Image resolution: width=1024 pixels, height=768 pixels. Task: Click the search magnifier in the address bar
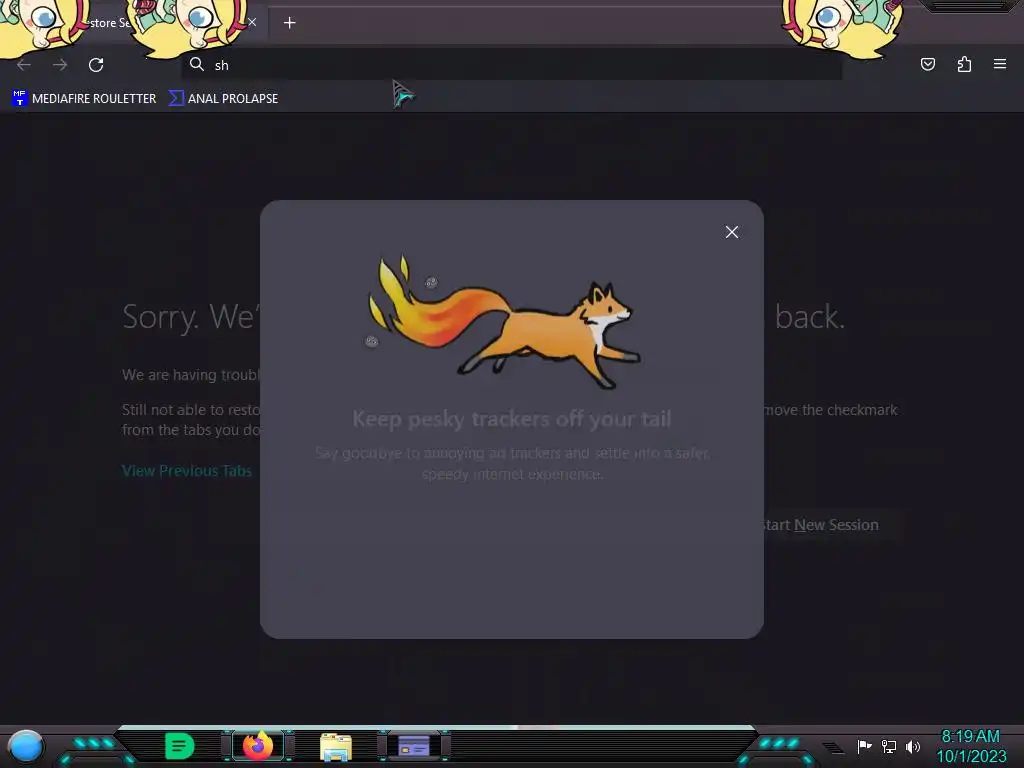[x=197, y=64]
